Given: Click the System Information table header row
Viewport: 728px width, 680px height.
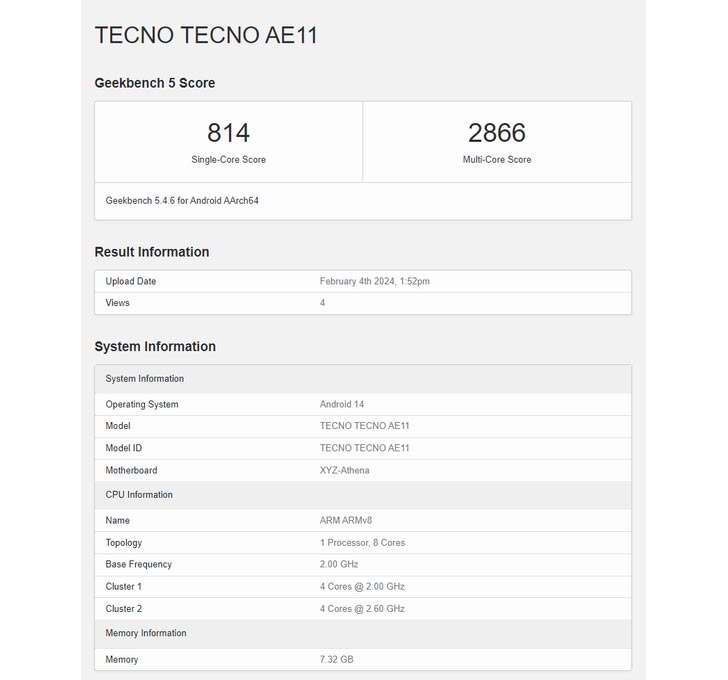Looking at the screenshot, I should pyautogui.click(x=363, y=379).
